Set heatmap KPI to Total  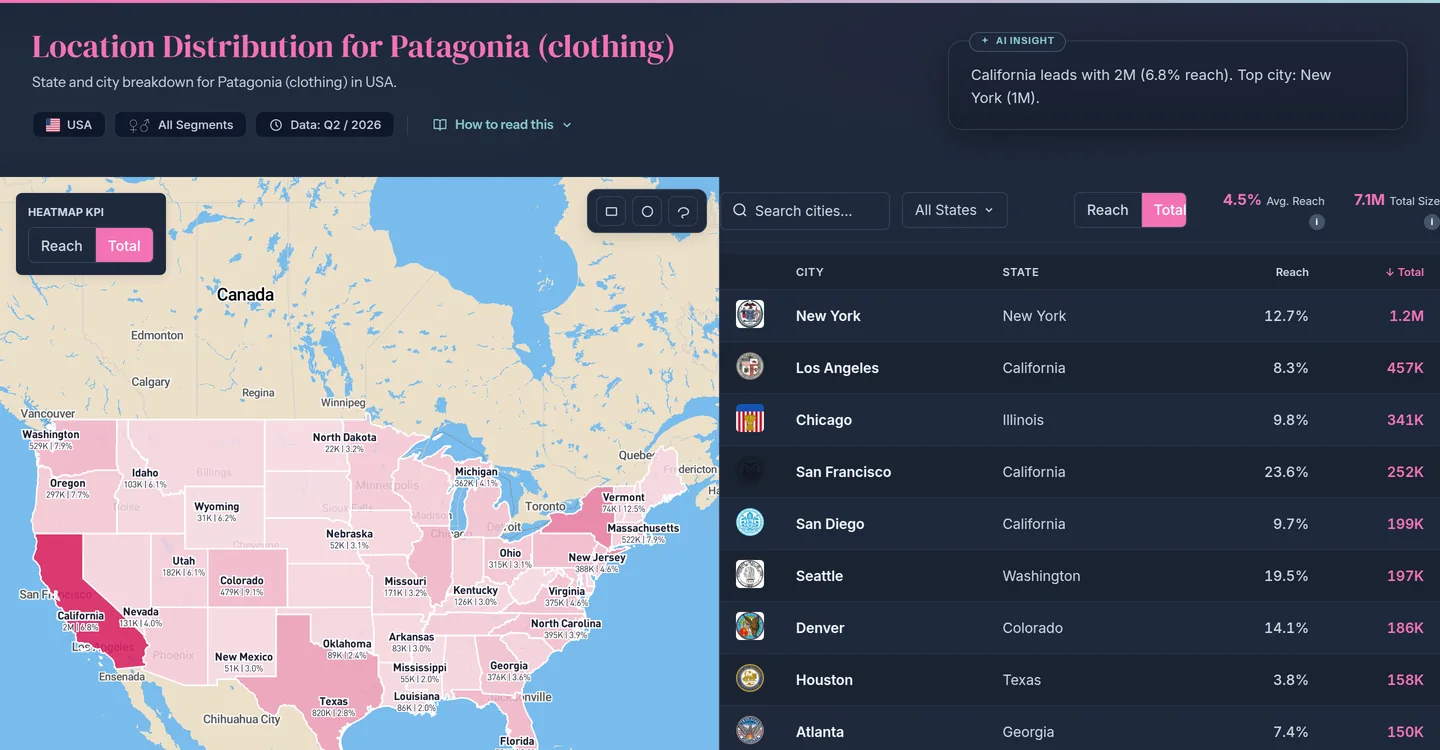pos(124,246)
